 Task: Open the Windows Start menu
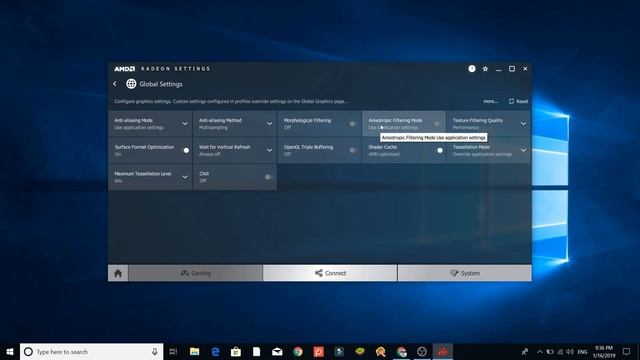10,351
